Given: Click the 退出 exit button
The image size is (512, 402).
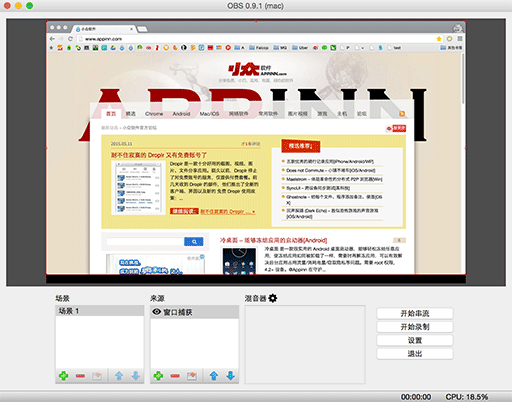Looking at the screenshot, I should (x=415, y=354).
